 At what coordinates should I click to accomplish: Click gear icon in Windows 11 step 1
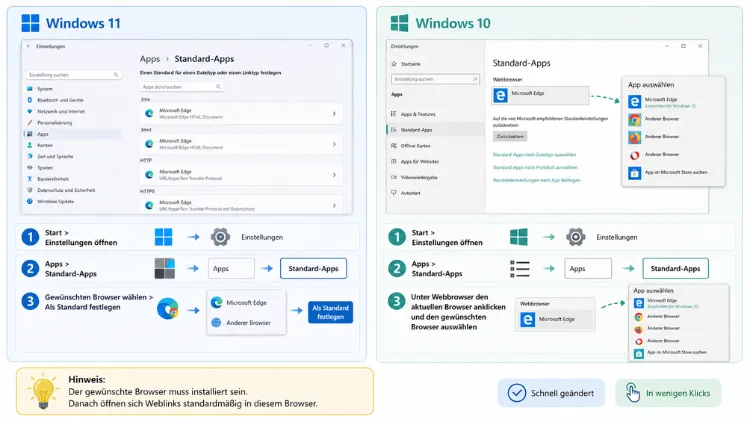point(221,237)
